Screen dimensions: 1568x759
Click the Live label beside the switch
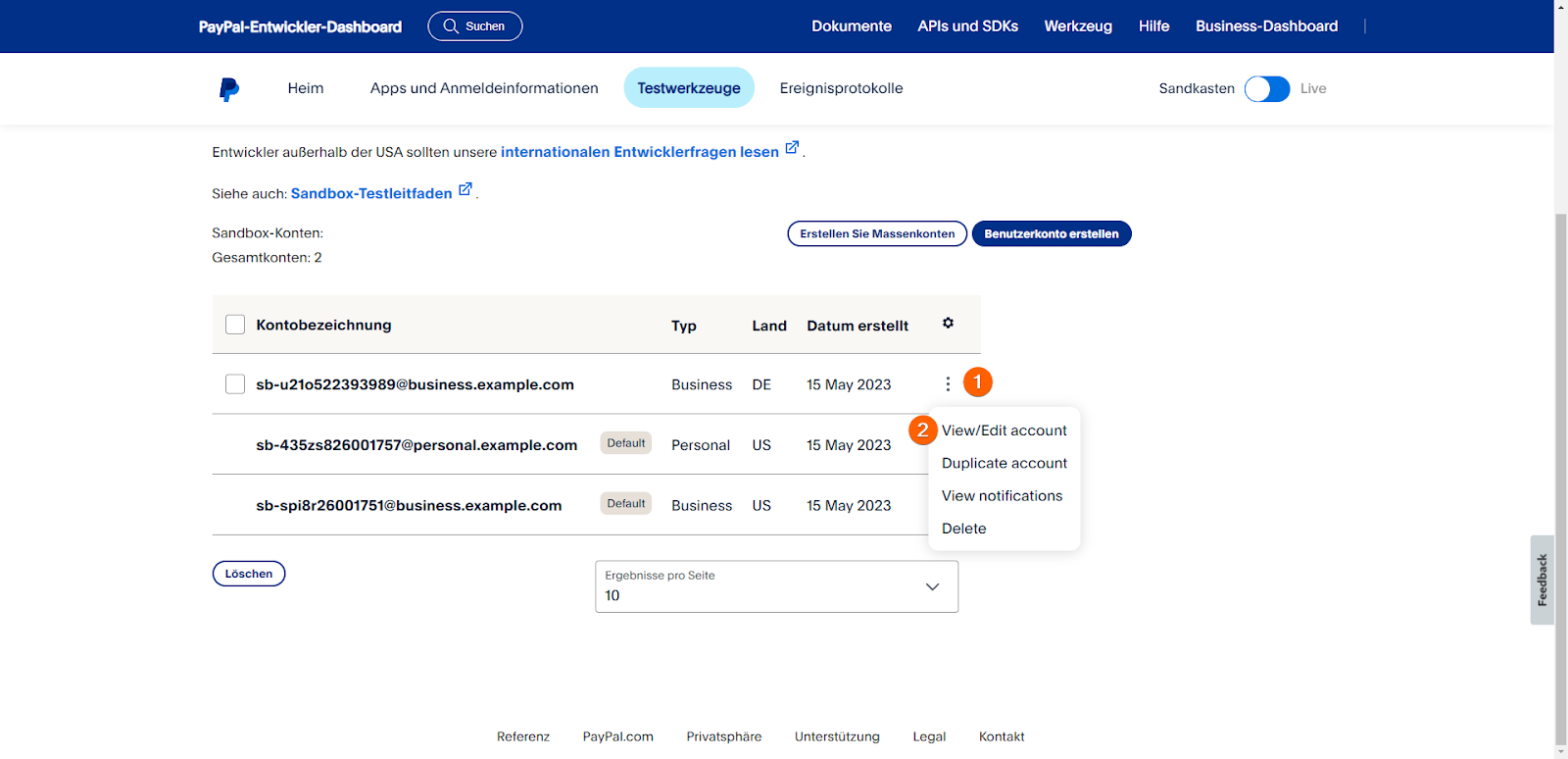pos(1313,88)
